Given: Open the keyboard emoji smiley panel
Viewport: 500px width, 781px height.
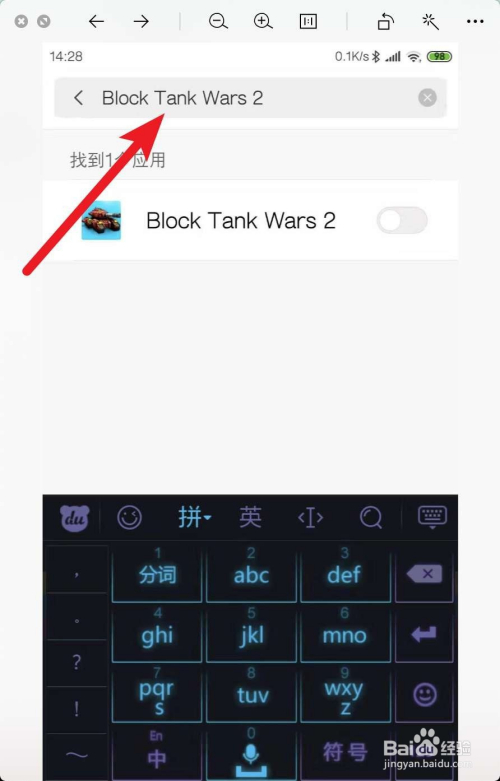Looking at the screenshot, I should (x=129, y=518).
